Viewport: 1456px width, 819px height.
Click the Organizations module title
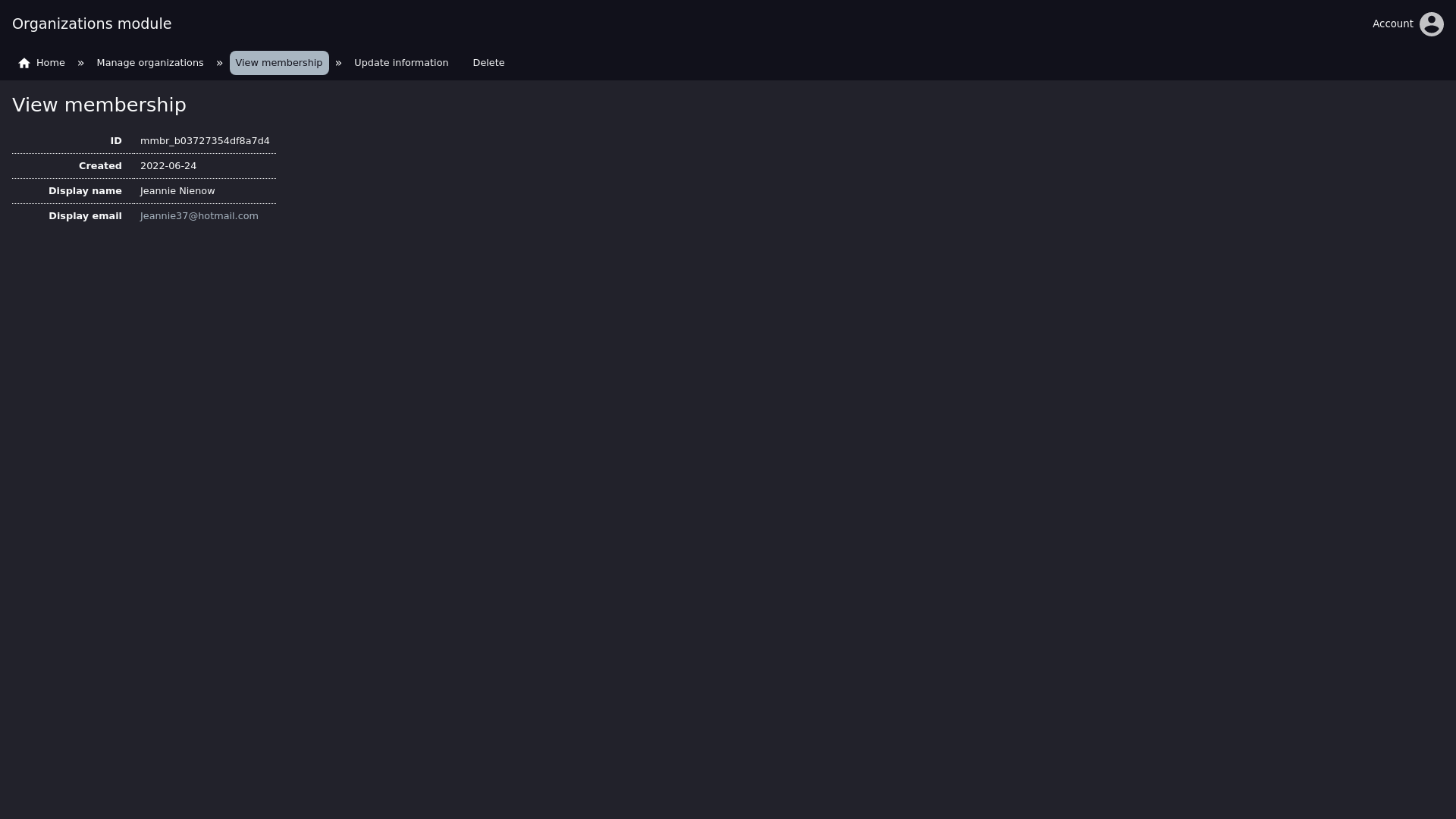click(x=92, y=24)
